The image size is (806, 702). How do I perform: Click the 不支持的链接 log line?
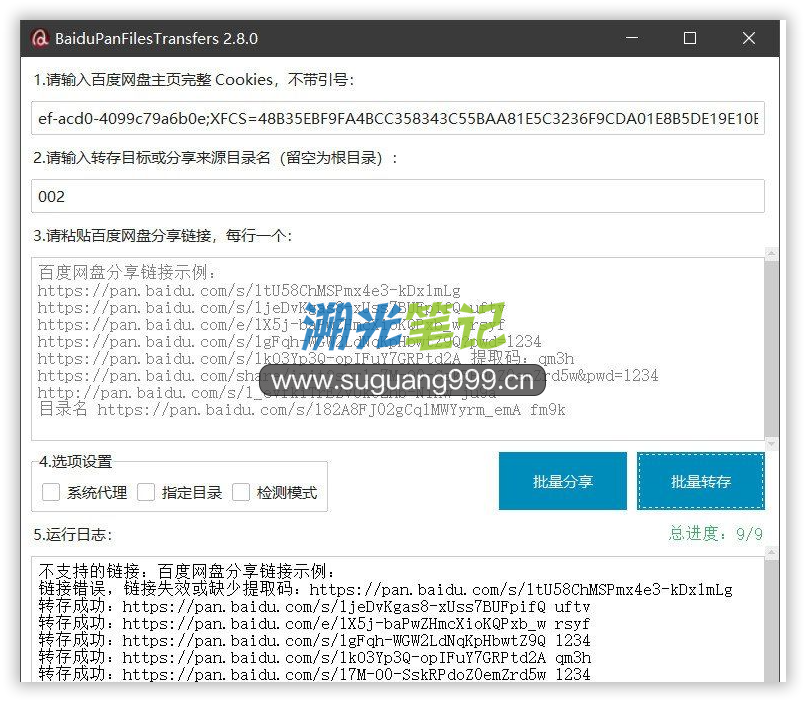pyautogui.click(x=187, y=571)
